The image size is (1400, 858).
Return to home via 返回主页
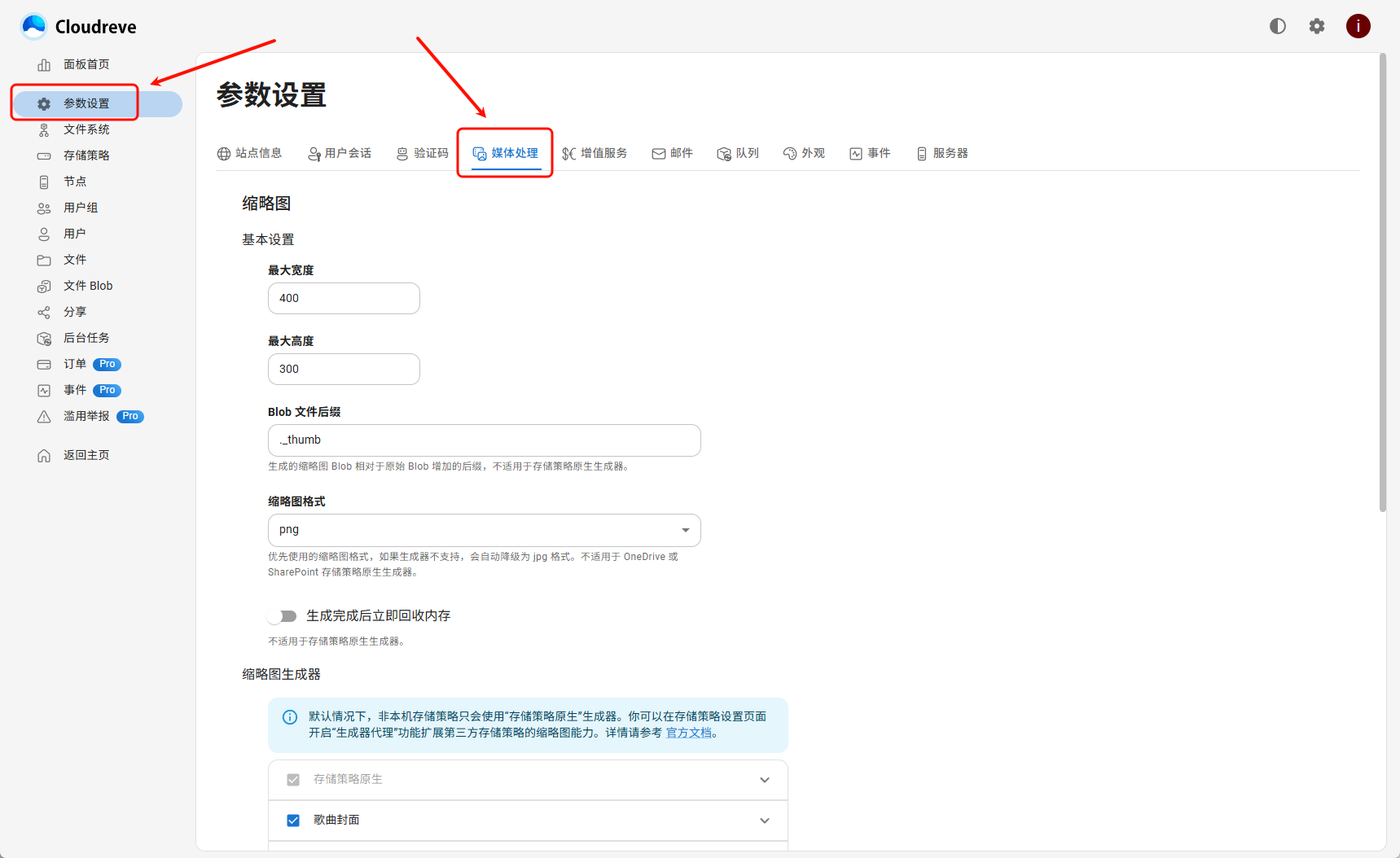pos(86,455)
